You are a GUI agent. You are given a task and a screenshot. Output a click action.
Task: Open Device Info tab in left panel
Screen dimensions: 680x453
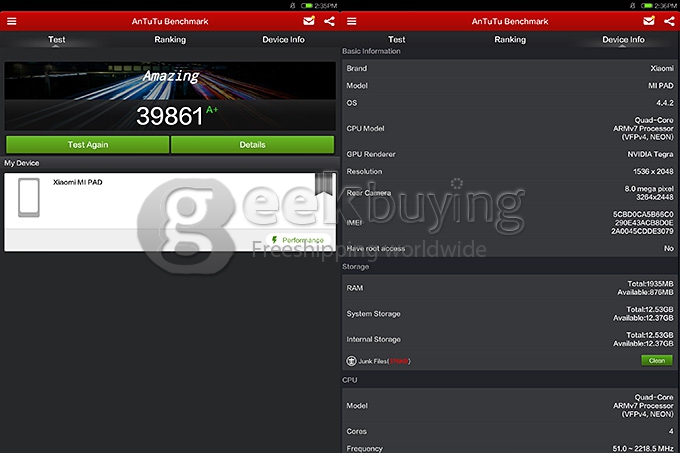pyautogui.click(x=283, y=40)
